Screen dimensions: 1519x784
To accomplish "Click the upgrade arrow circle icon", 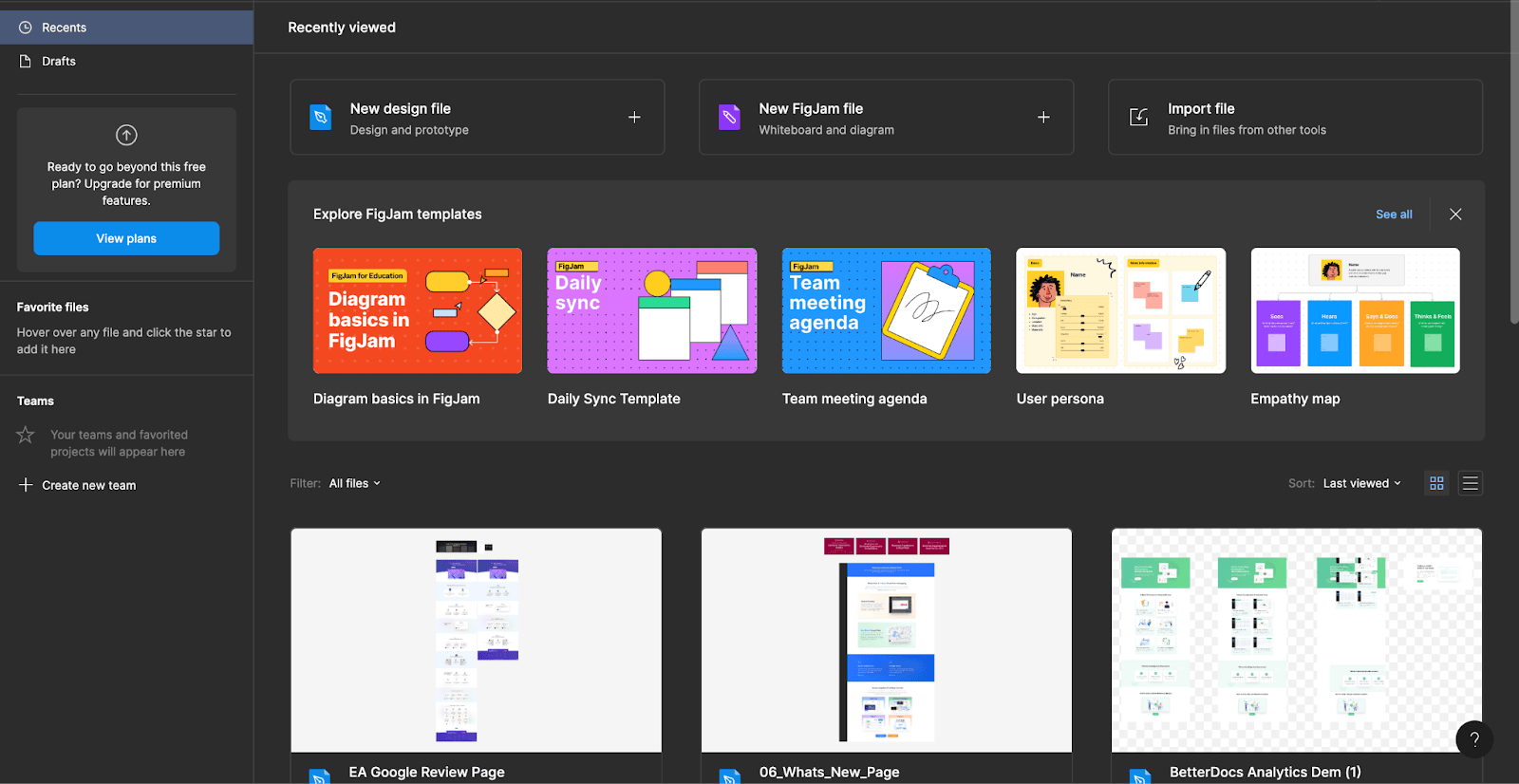I will (126, 135).
